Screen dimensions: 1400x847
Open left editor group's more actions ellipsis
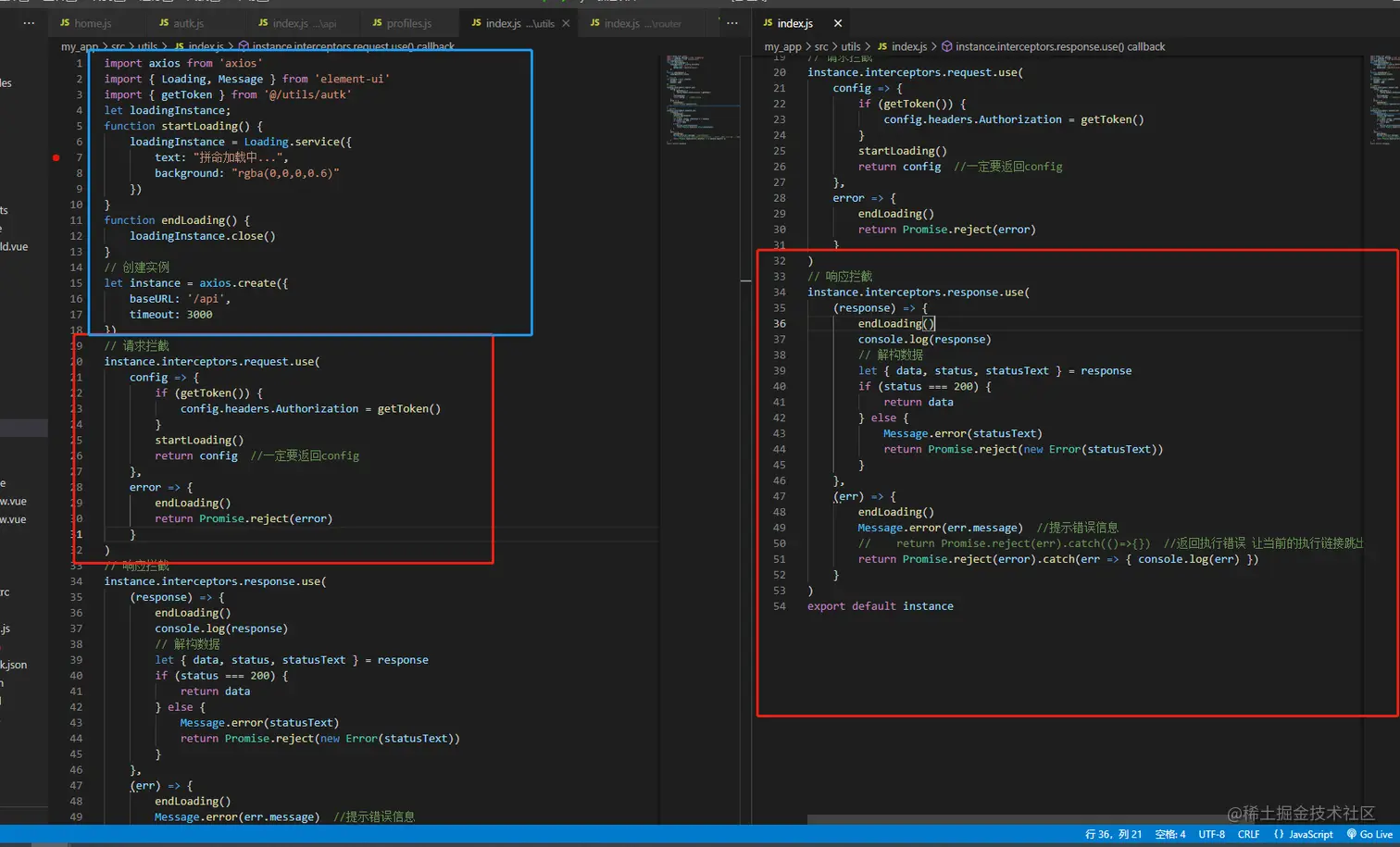[x=732, y=23]
